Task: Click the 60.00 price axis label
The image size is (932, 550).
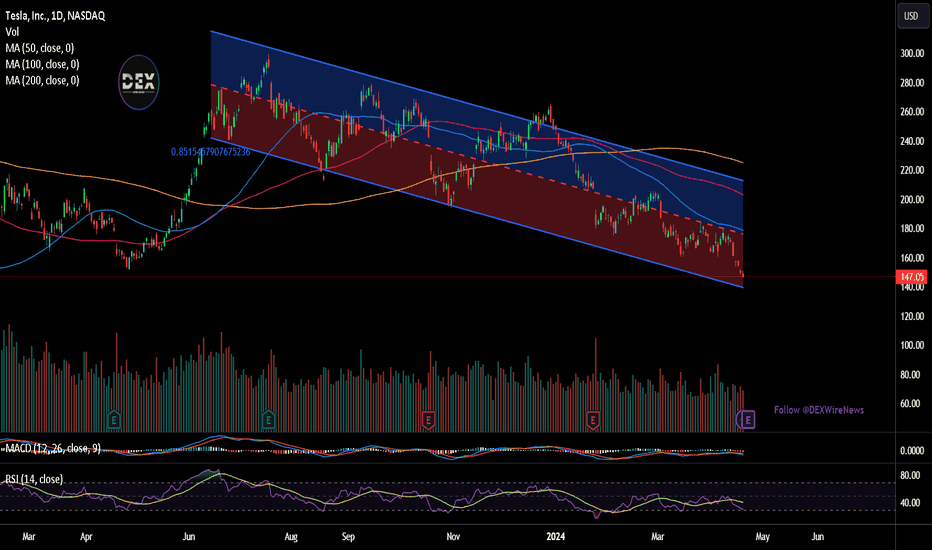Action: click(910, 404)
